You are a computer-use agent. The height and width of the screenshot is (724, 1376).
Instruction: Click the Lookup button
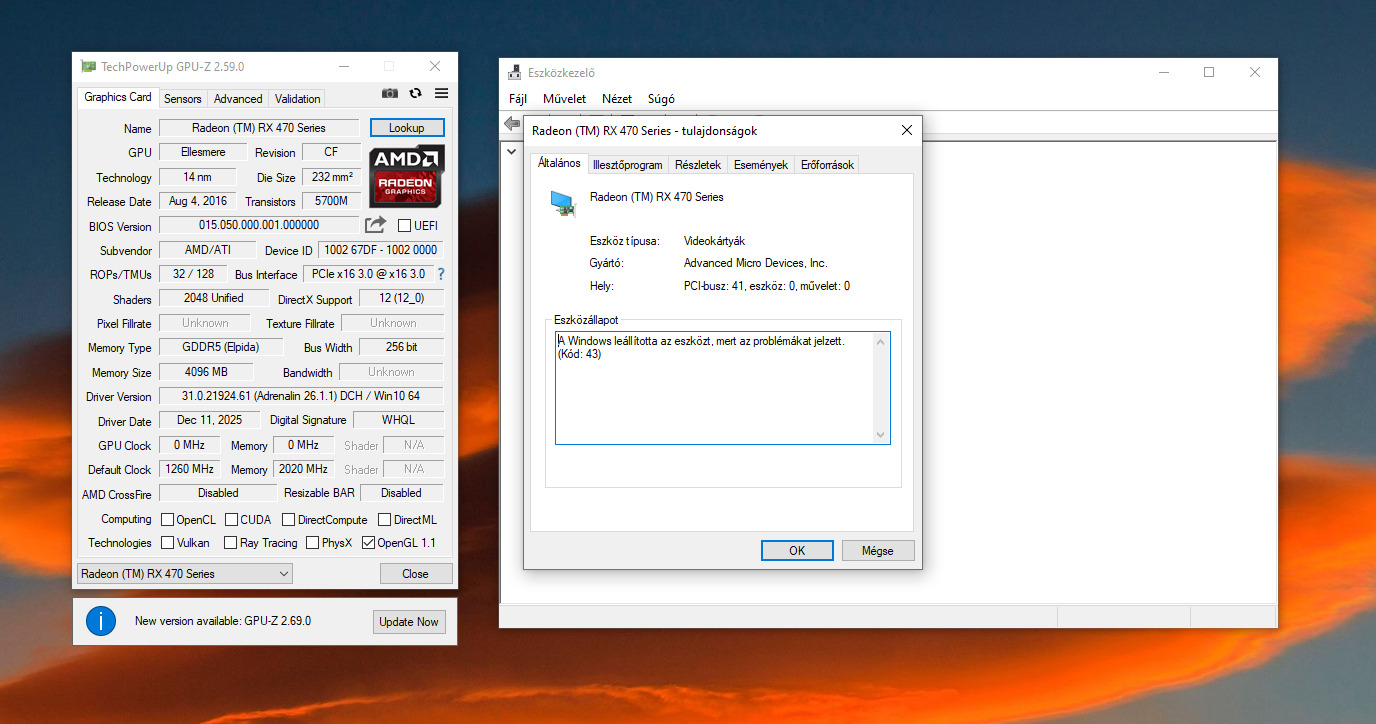[x=407, y=128]
